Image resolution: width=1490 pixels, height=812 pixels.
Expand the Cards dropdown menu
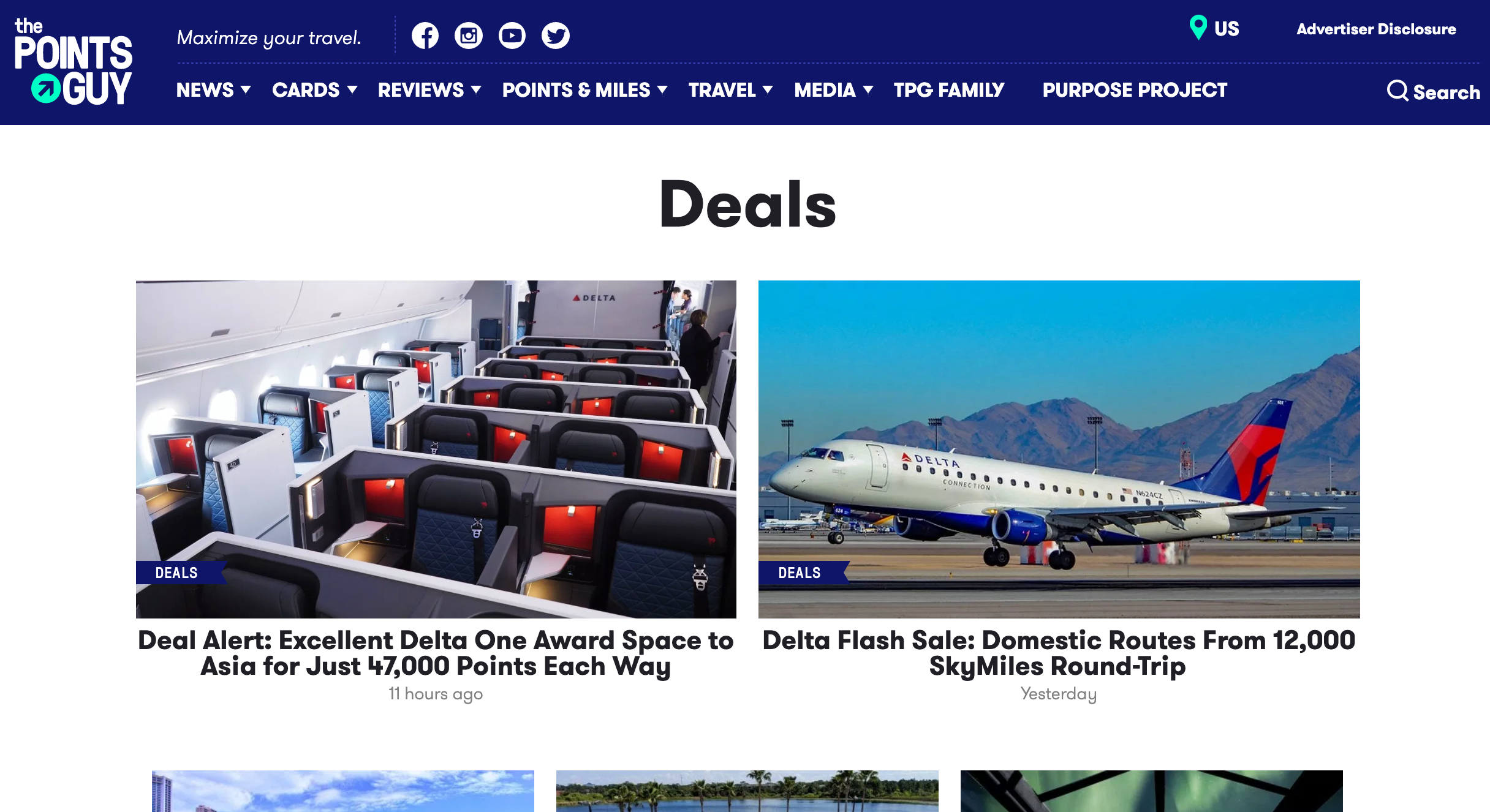[x=315, y=90]
